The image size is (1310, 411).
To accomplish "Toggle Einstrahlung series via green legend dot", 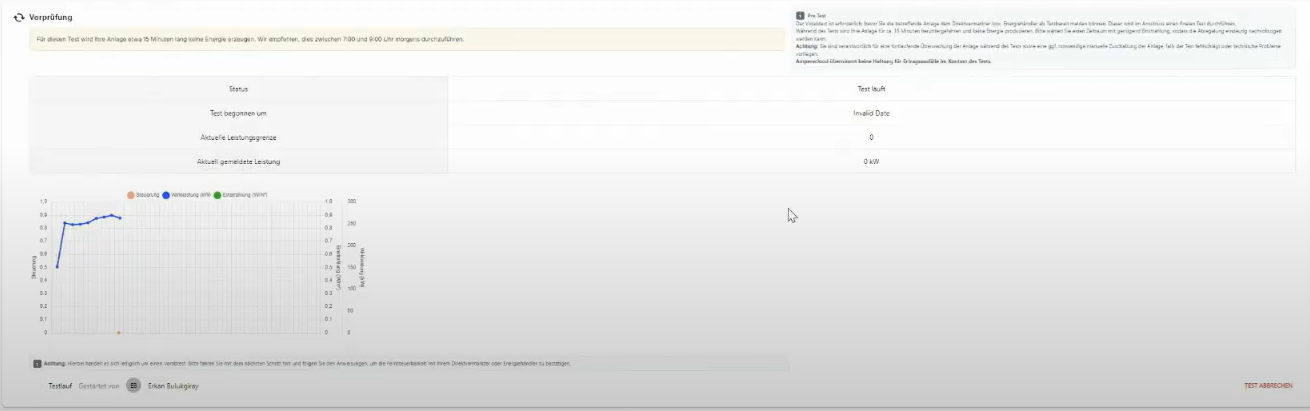I will coord(216,195).
